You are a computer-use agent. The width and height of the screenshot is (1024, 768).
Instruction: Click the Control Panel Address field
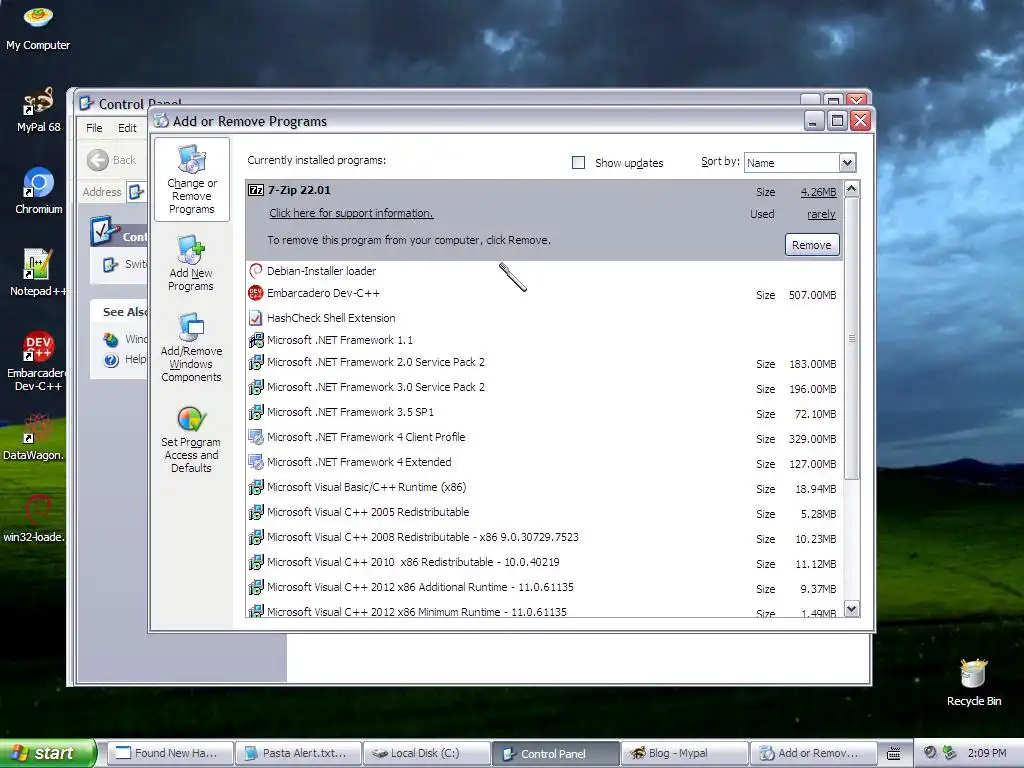pos(136,192)
